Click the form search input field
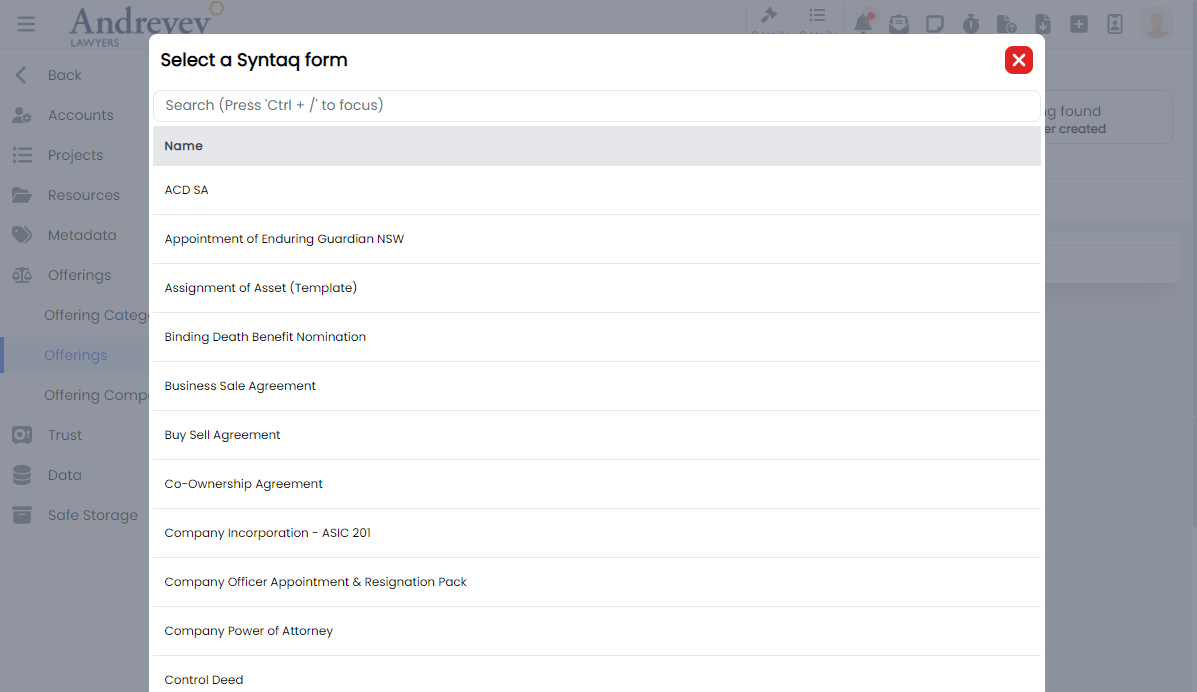The height and width of the screenshot is (692, 1197). pos(596,105)
